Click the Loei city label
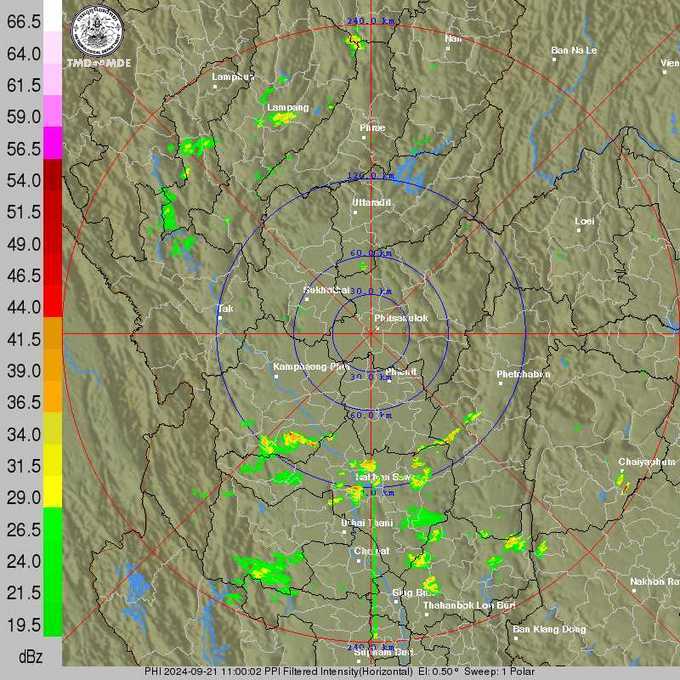 click(x=584, y=221)
